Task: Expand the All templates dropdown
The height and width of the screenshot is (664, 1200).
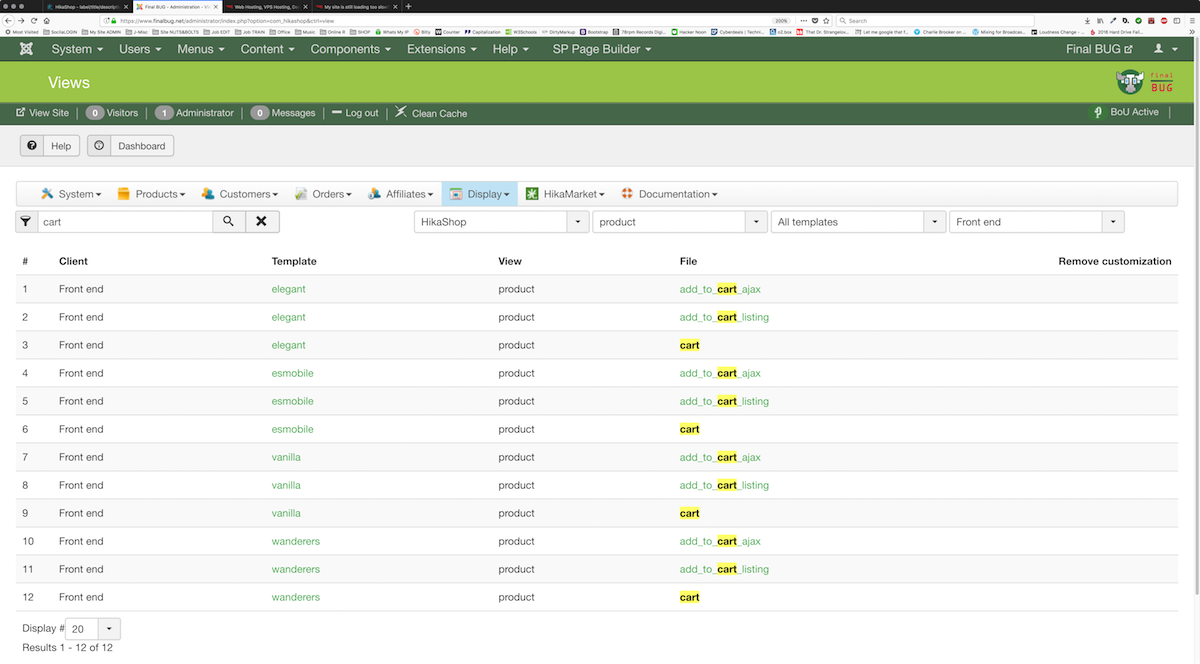Action: [859, 222]
